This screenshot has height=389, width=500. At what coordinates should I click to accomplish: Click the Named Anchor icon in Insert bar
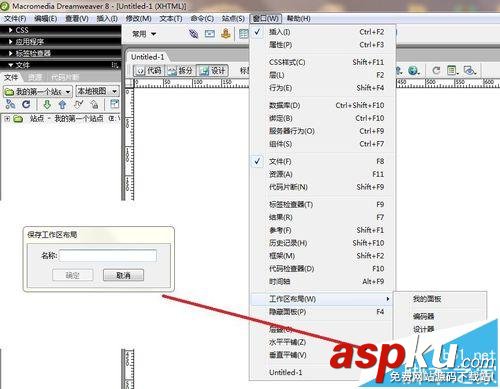click(226, 34)
